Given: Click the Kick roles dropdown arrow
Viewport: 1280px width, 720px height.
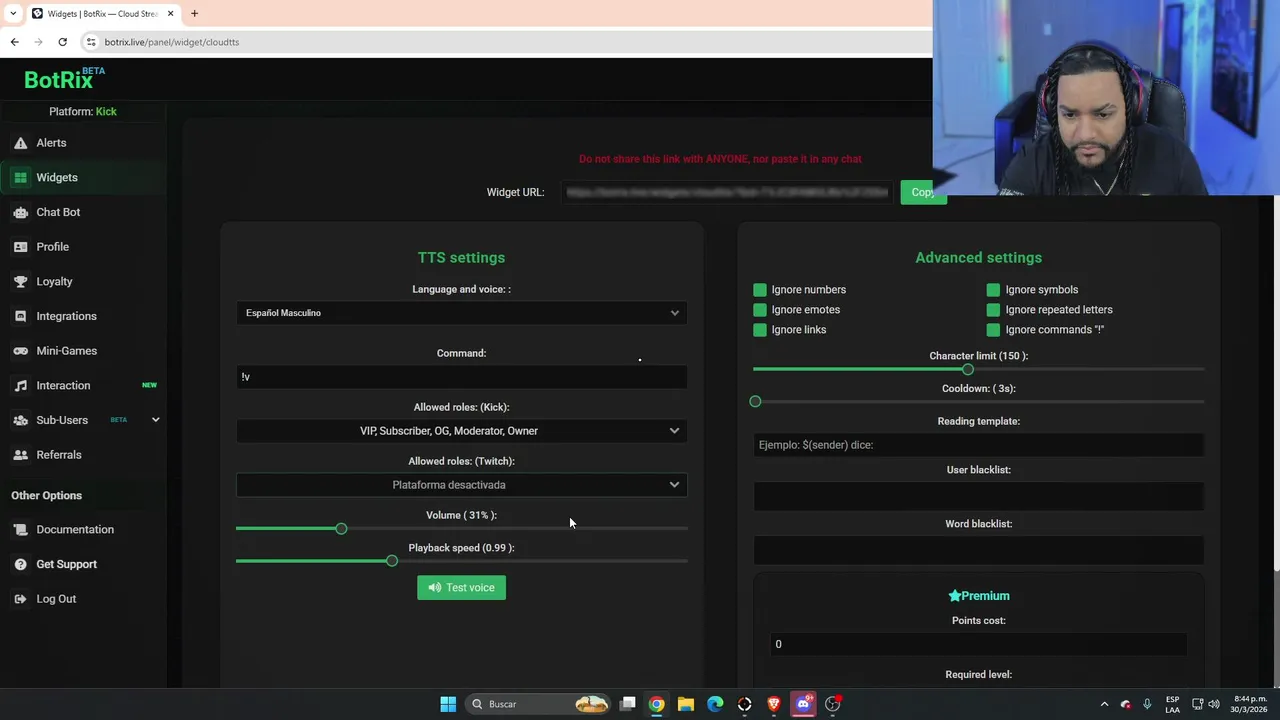Looking at the screenshot, I should (x=674, y=431).
